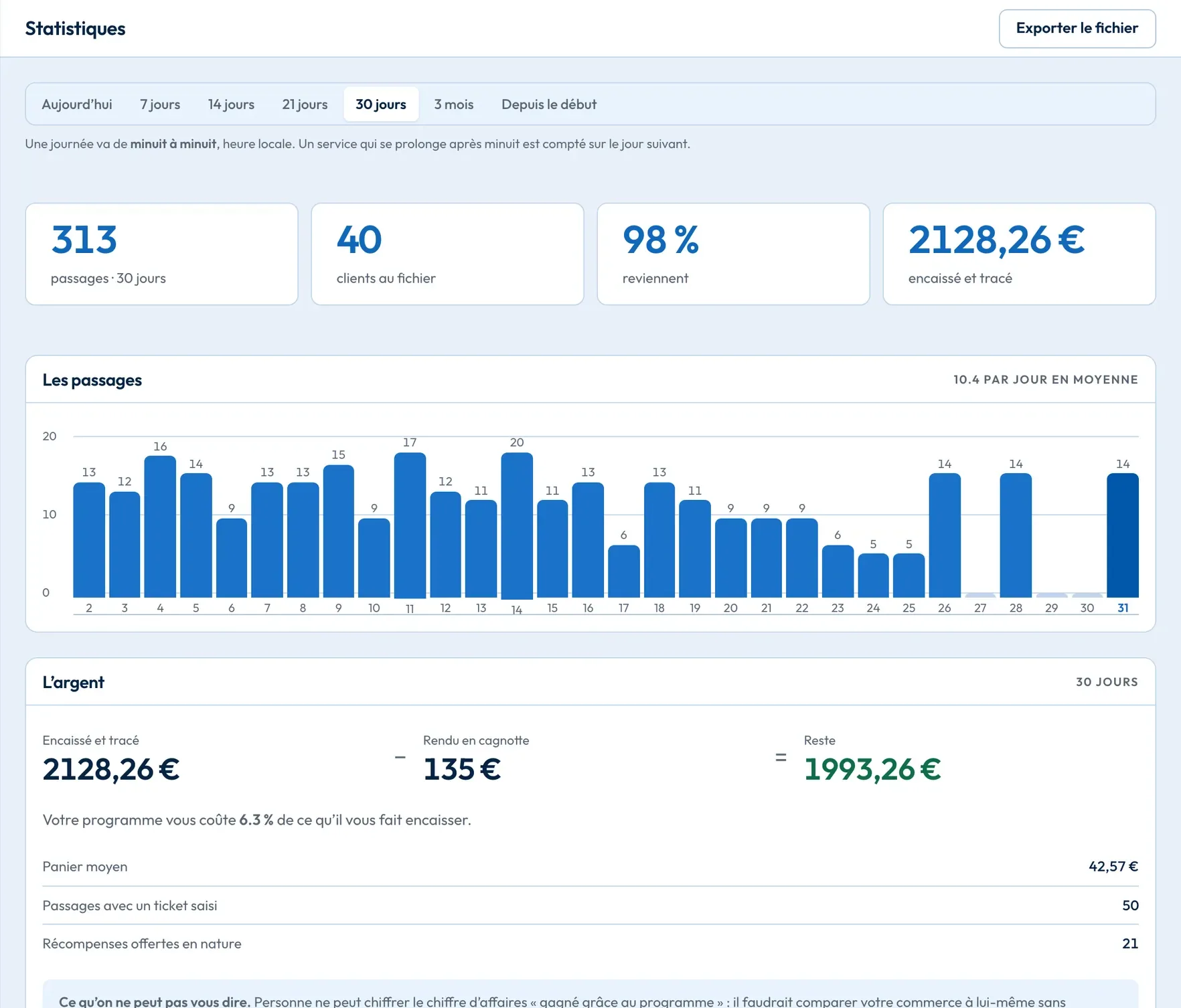Click the 10.4 PAR JOUR EN MOYENNE label
The image size is (1181, 1008).
point(1046,380)
